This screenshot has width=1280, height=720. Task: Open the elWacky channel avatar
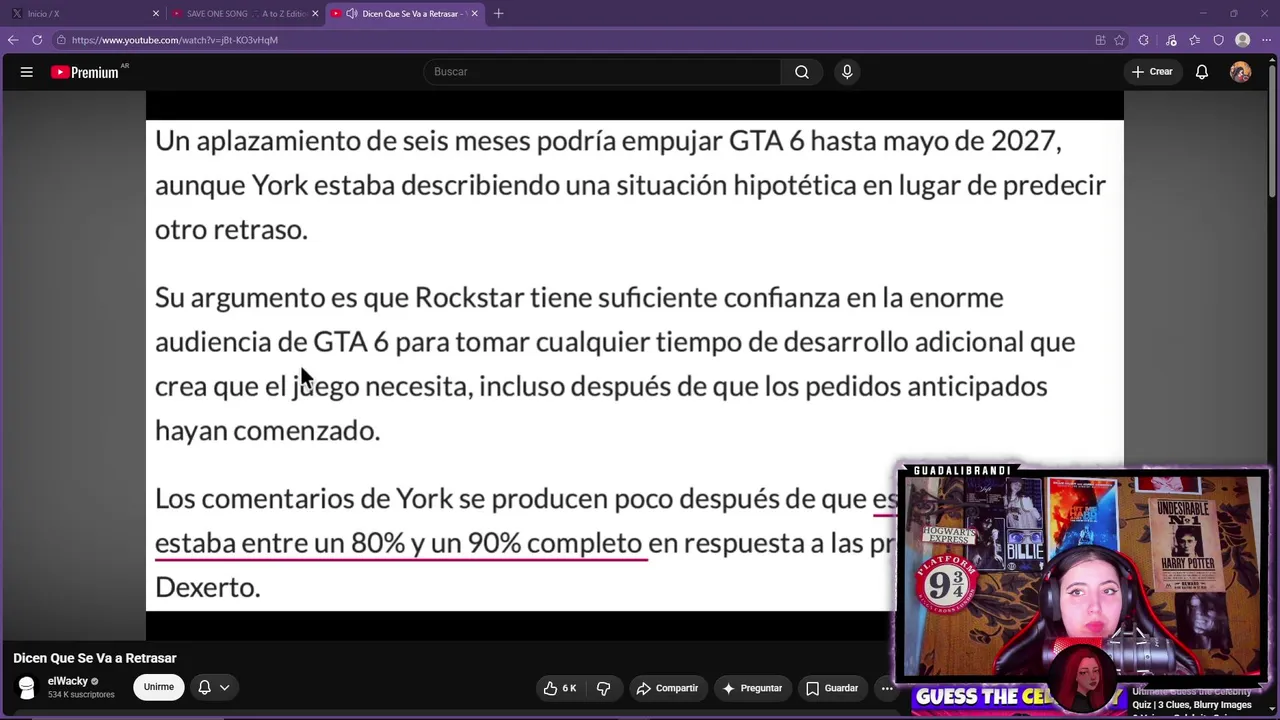coord(27,687)
